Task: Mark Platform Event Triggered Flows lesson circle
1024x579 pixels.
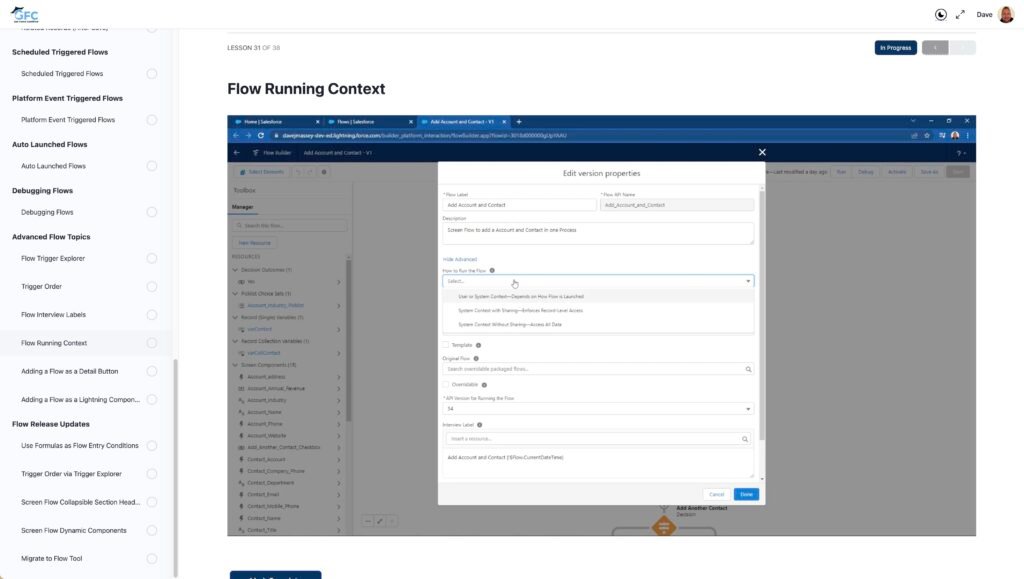Action: click(152, 120)
